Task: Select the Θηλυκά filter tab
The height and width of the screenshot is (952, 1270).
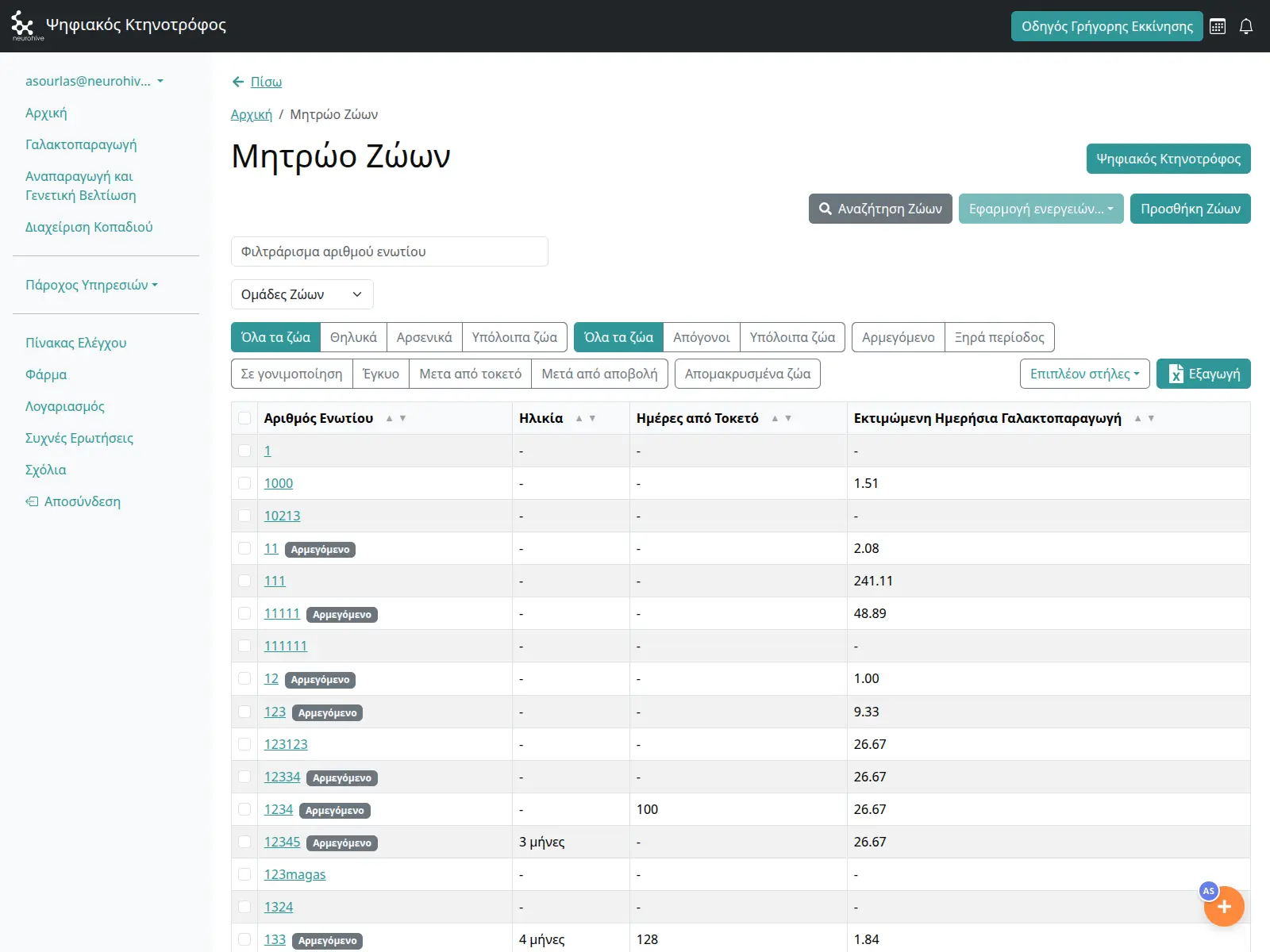Action: [353, 337]
